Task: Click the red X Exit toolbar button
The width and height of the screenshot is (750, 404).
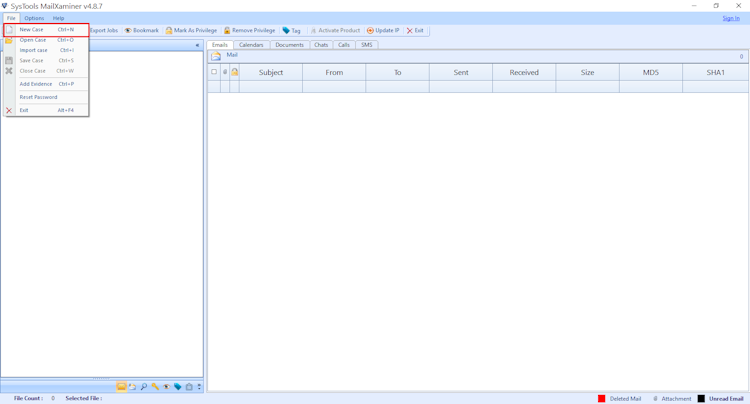Action: [x=415, y=31]
